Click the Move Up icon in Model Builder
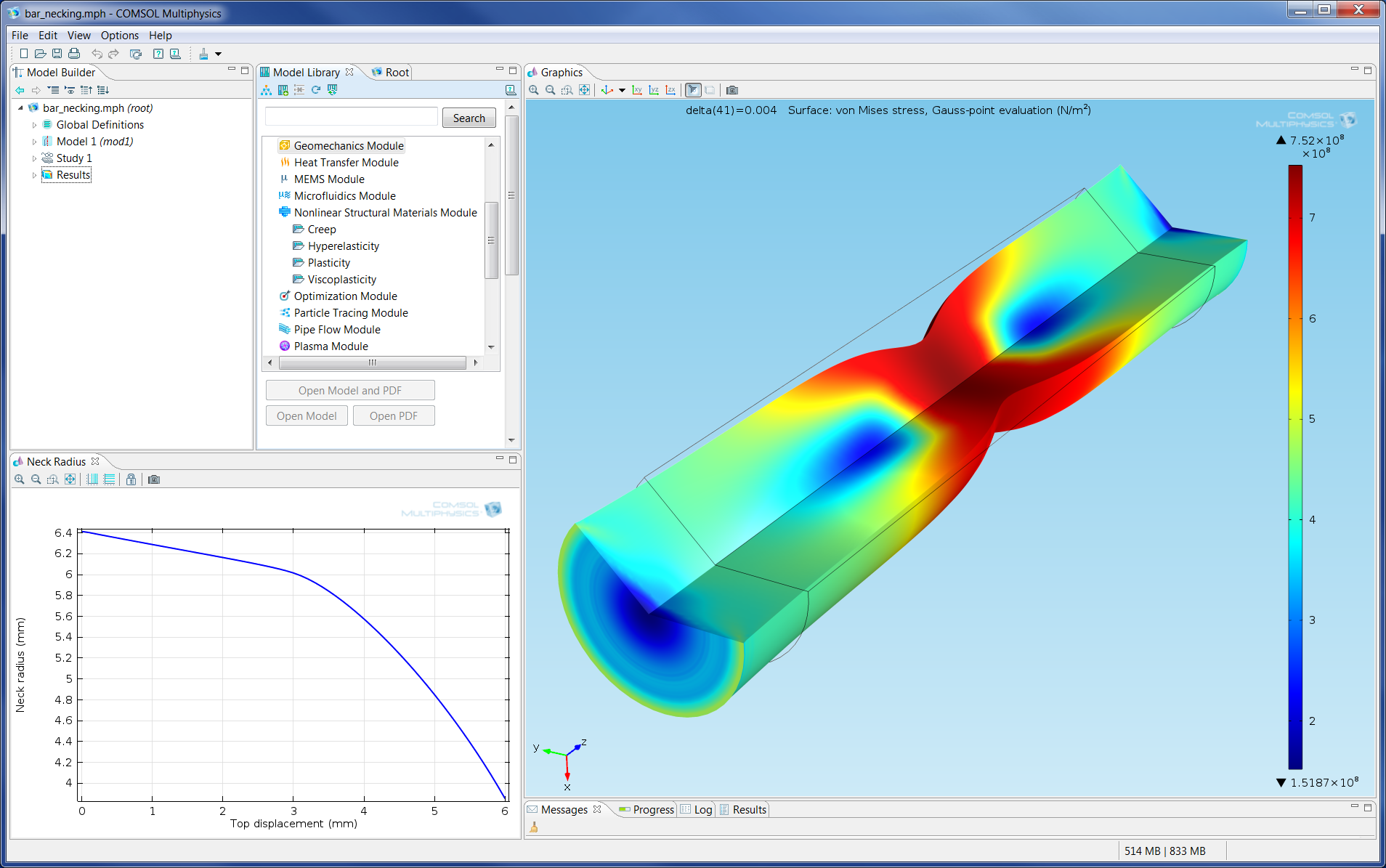The image size is (1386, 868). tap(86, 90)
